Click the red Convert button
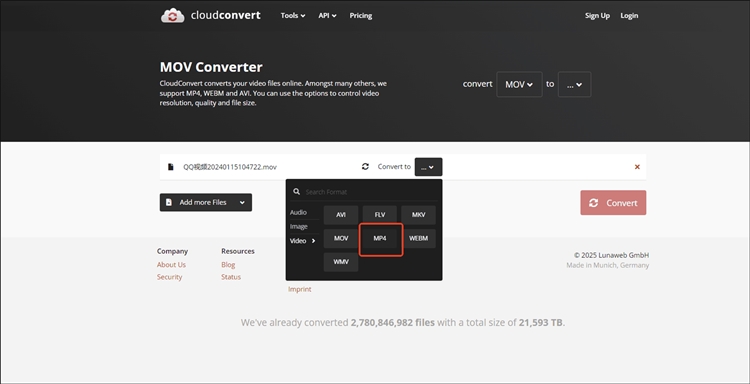 coord(613,203)
